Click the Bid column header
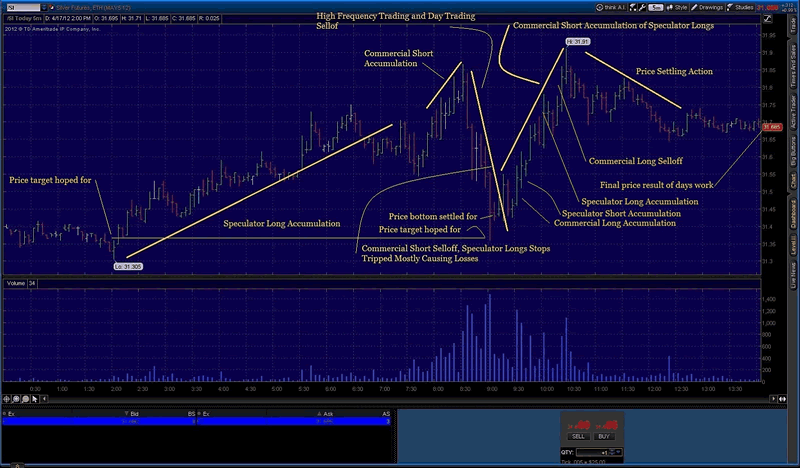Viewport: 800px width, 468px height. 132,412
